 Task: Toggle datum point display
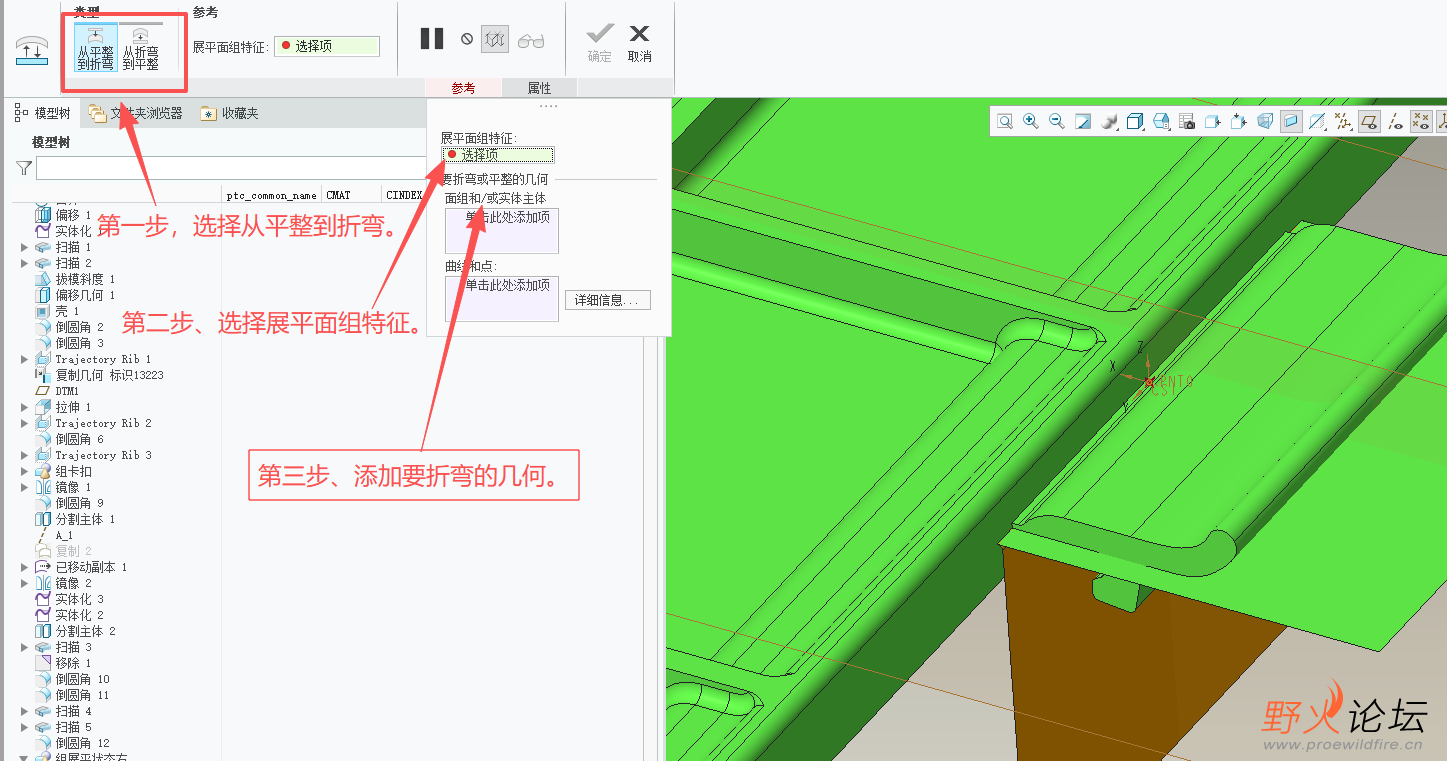(1421, 121)
